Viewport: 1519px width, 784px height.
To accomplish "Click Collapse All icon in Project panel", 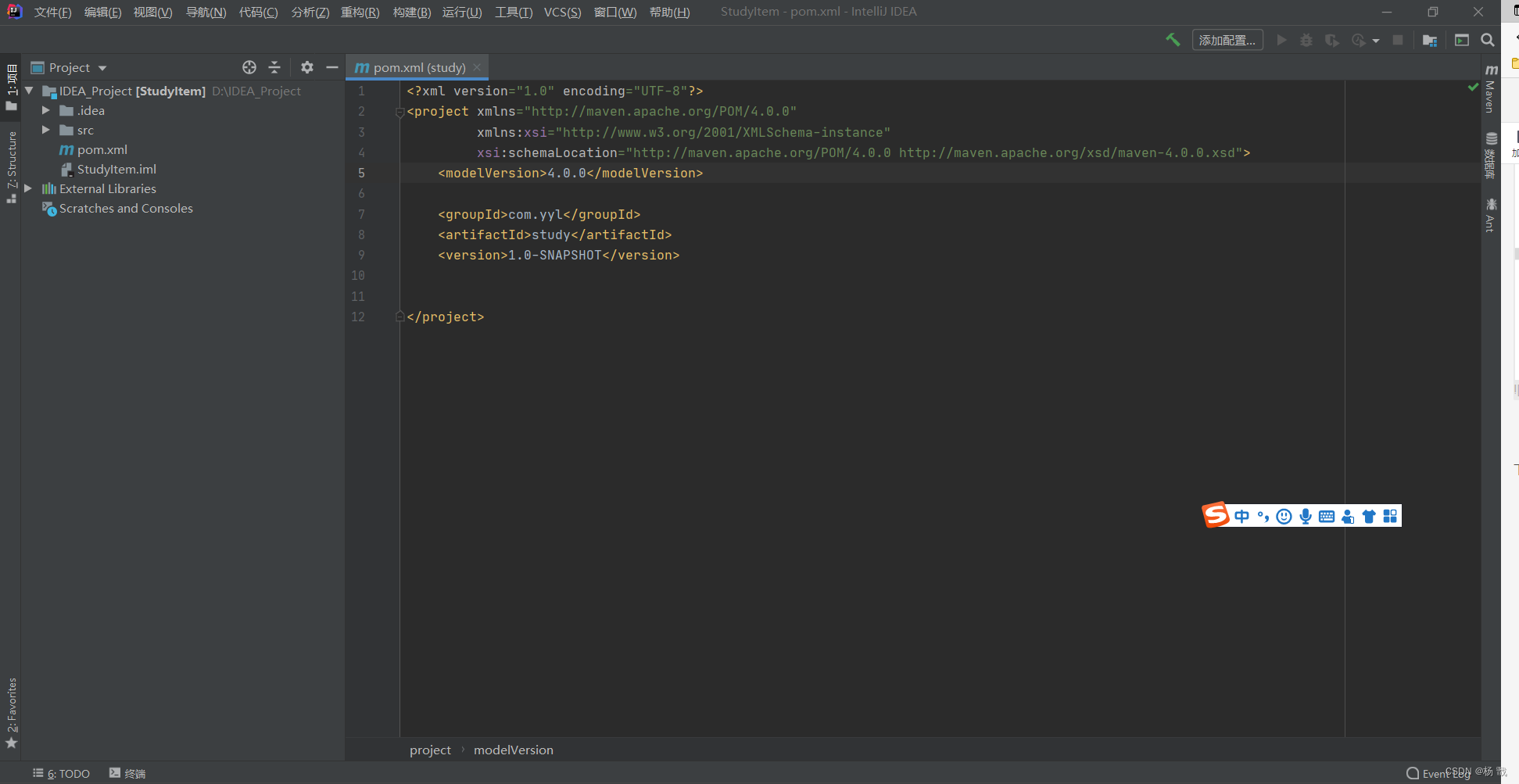I will 274,67.
